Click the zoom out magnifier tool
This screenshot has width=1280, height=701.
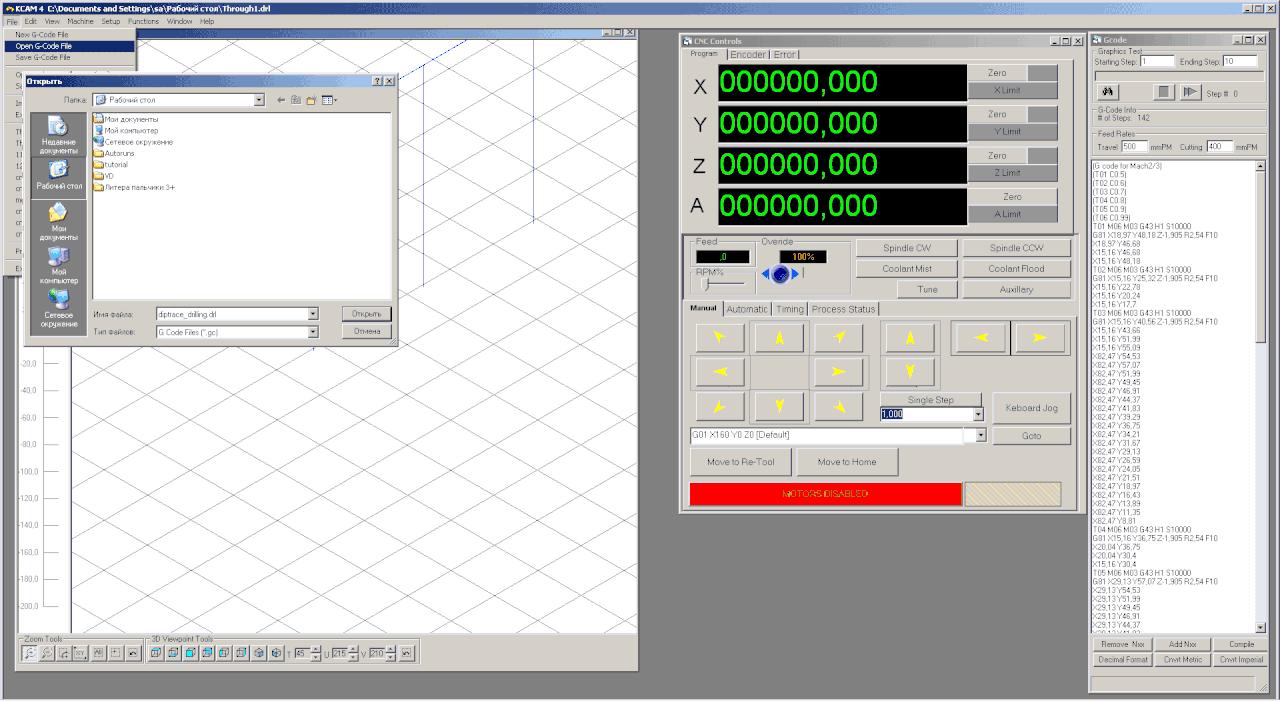[x=47, y=653]
